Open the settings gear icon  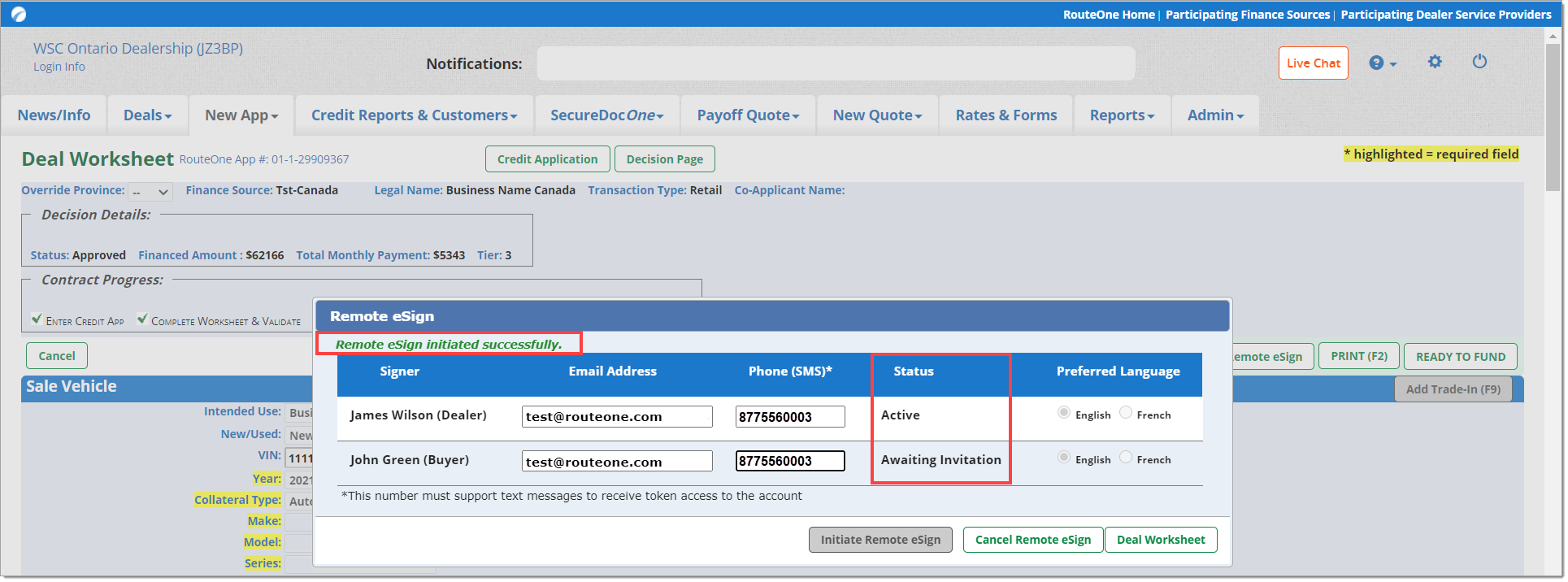click(x=1435, y=62)
